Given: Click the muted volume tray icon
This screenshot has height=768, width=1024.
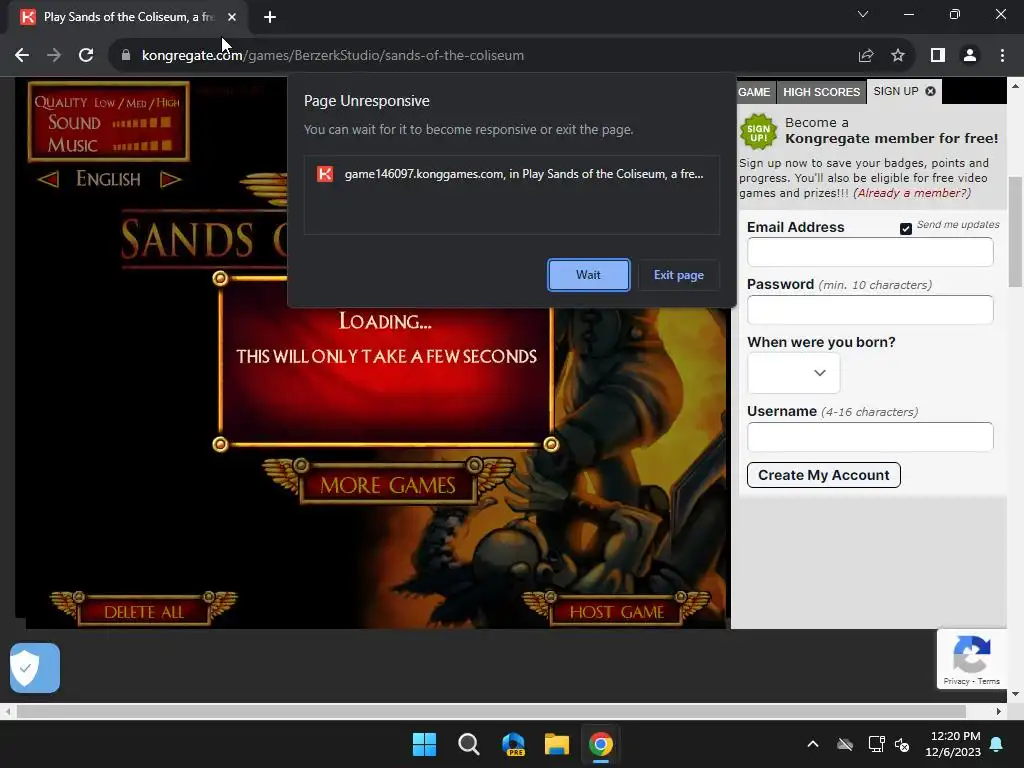Looking at the screenshot, I should point(903,744).
